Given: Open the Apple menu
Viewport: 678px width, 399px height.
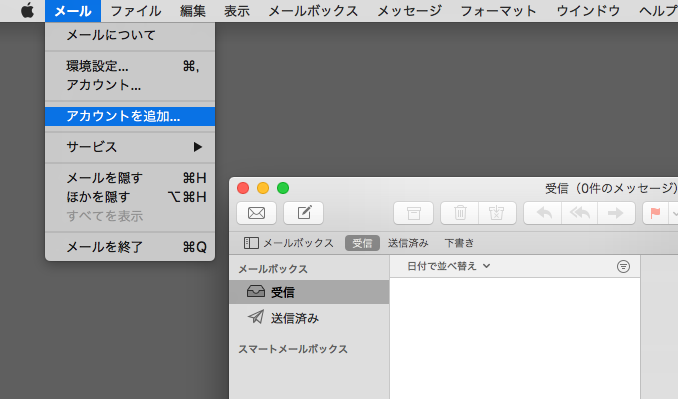Looking at the screenshot, I should point(27,10).
